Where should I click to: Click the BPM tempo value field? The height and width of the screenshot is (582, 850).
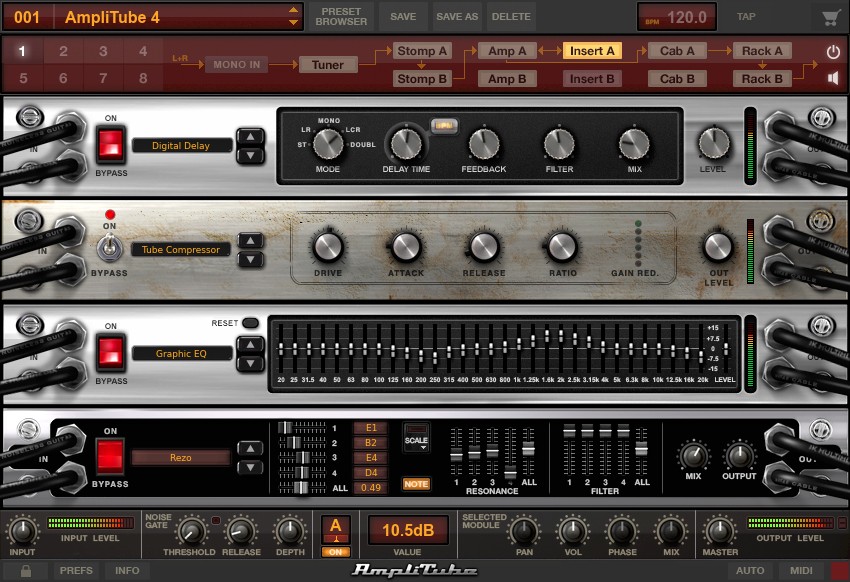[677, 17]
